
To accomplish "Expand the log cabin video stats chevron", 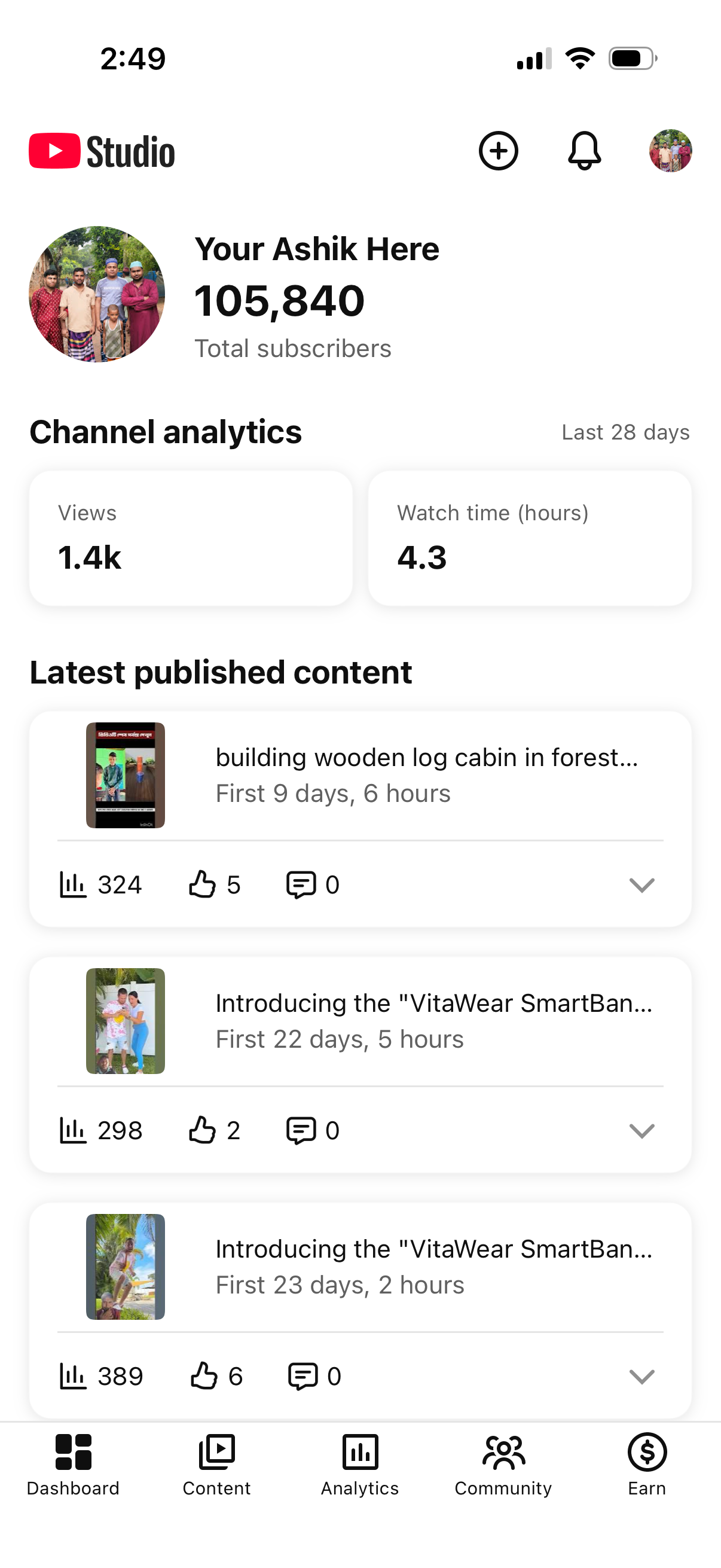I will coord(641,884).
